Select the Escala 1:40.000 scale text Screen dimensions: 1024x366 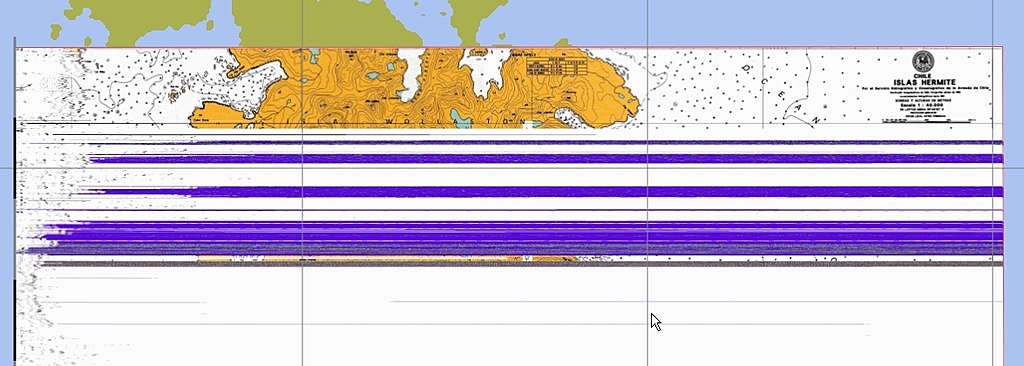[922, 104]
